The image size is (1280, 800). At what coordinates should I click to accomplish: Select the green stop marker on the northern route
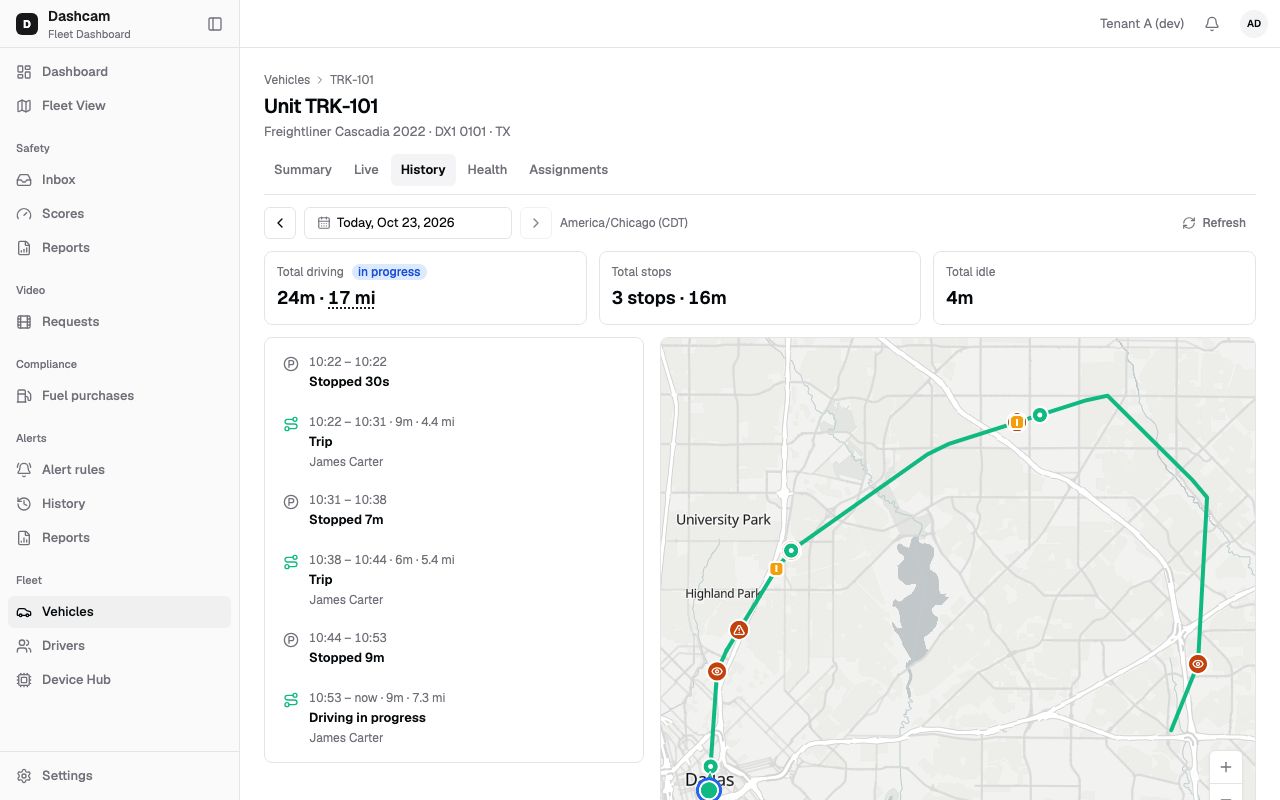[x=1040, y=414]
